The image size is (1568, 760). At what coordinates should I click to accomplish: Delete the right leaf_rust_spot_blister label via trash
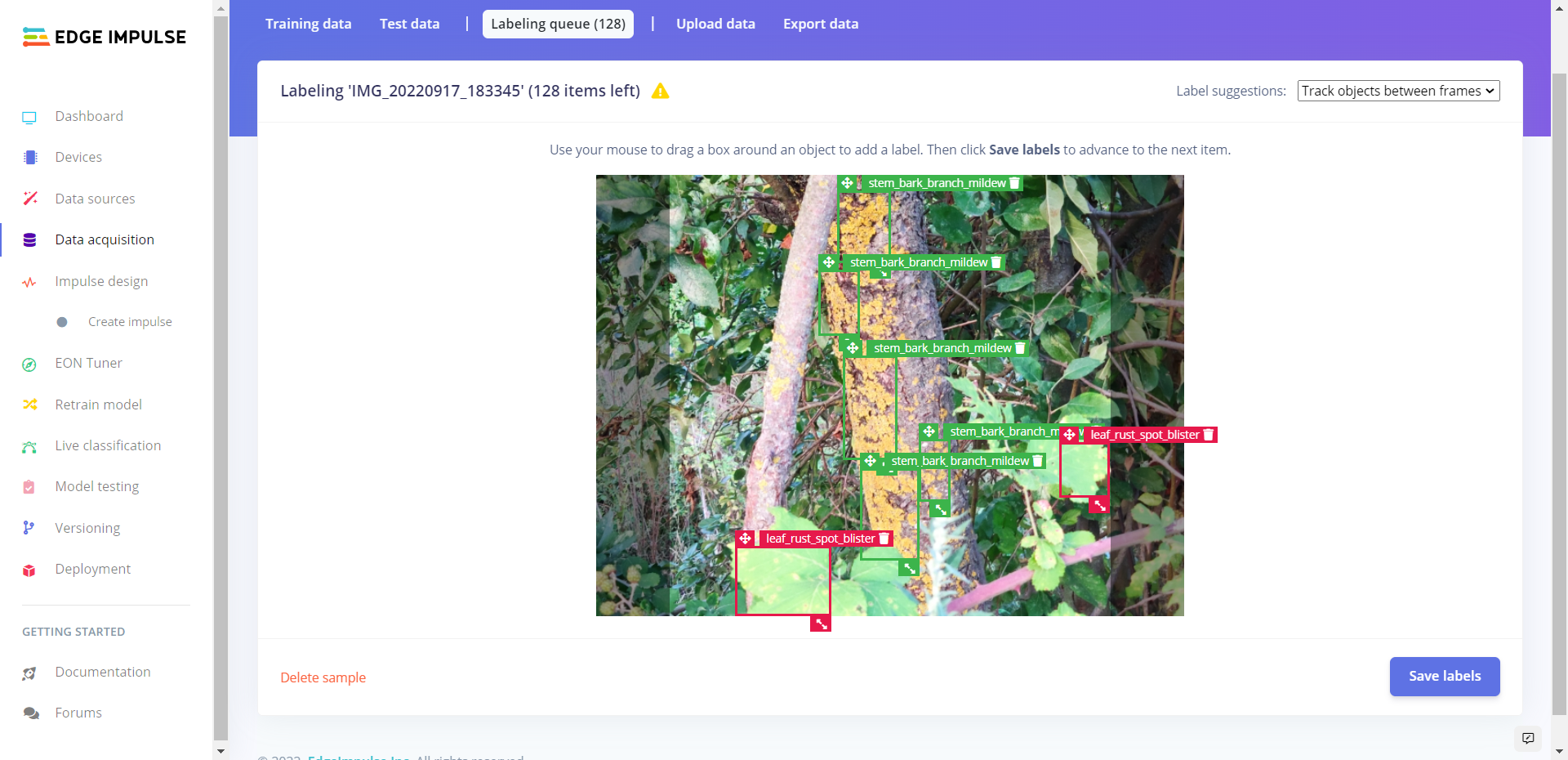point(1209,435)
